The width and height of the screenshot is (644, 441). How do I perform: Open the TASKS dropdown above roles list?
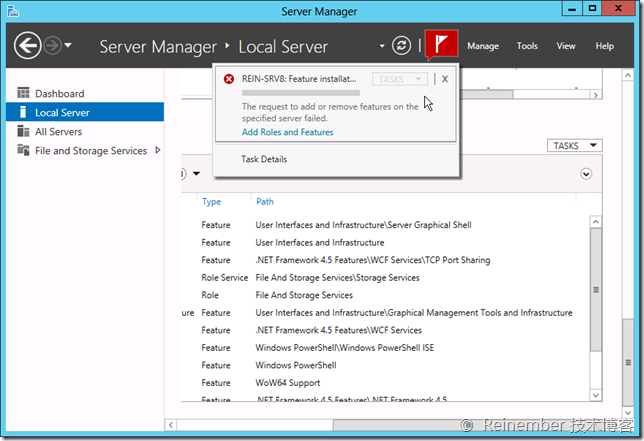point(577,146)
